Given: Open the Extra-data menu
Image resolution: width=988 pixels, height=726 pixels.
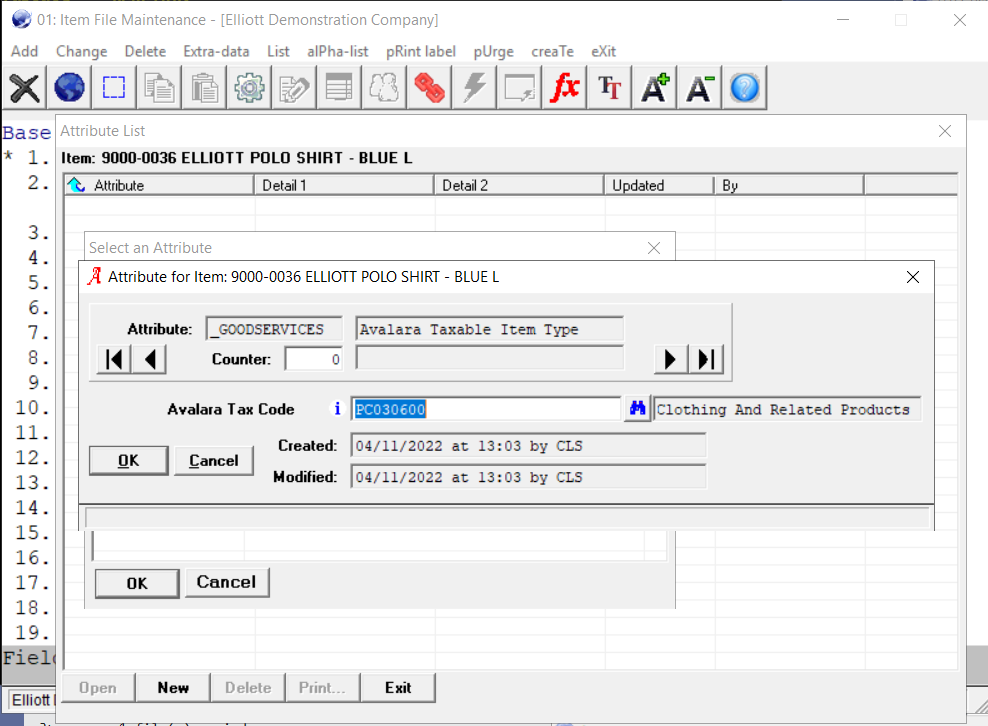Looking at the screenshot, I should (x=216, y=52).
